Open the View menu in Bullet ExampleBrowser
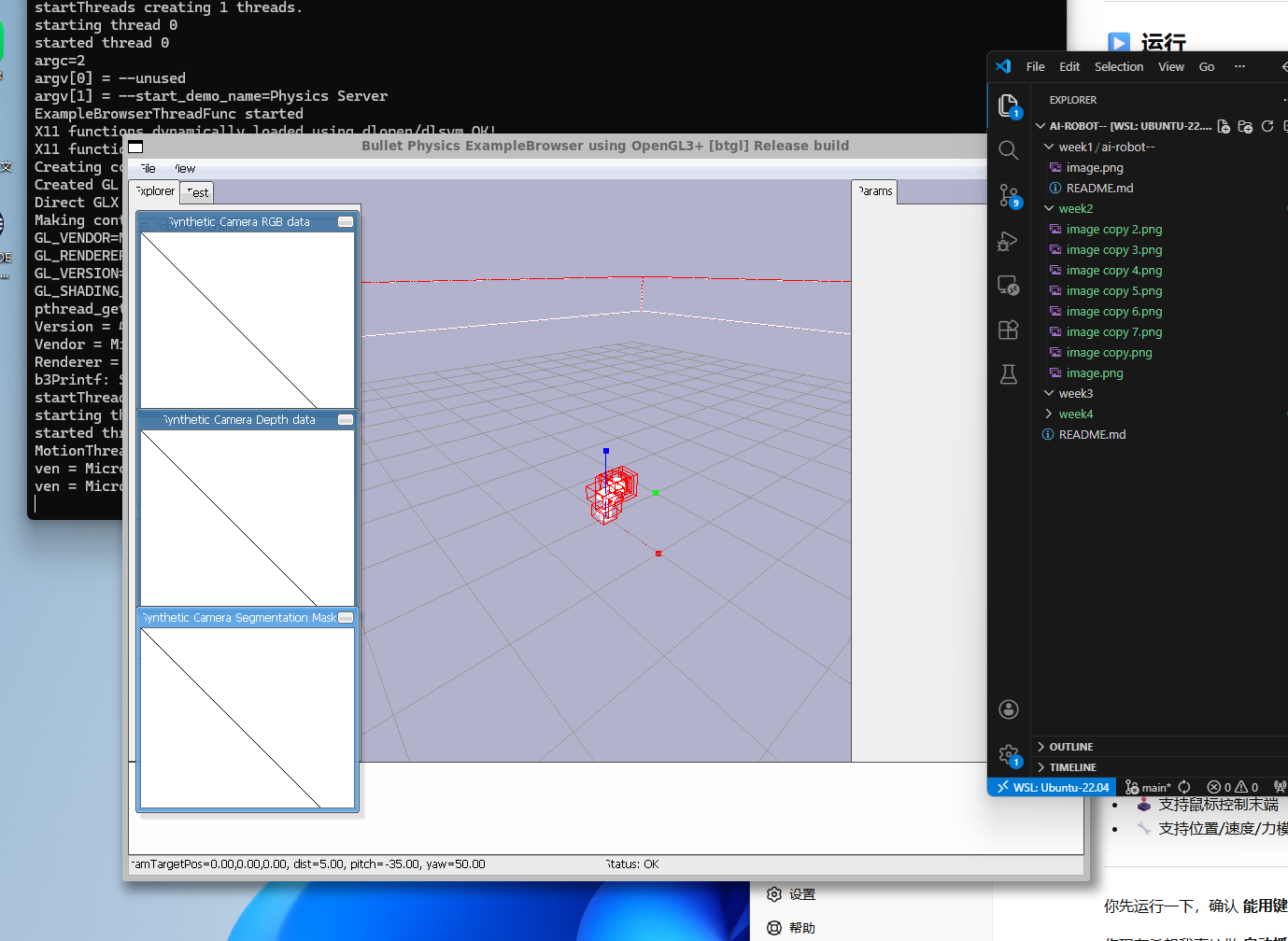The image size is (1288, 941). pyautogui.click(x=185, y=169)
